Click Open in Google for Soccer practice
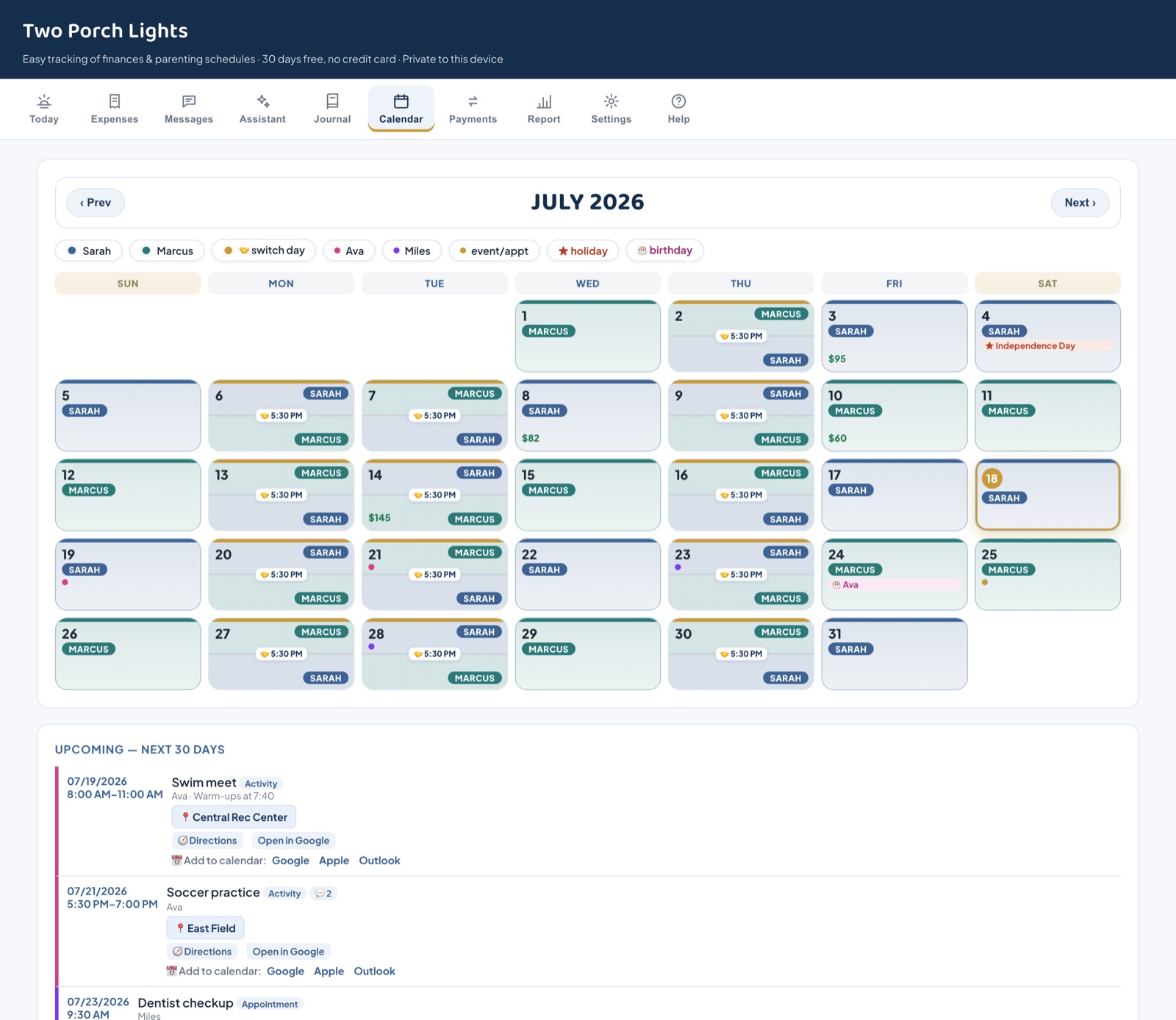 tap(288, 952)
